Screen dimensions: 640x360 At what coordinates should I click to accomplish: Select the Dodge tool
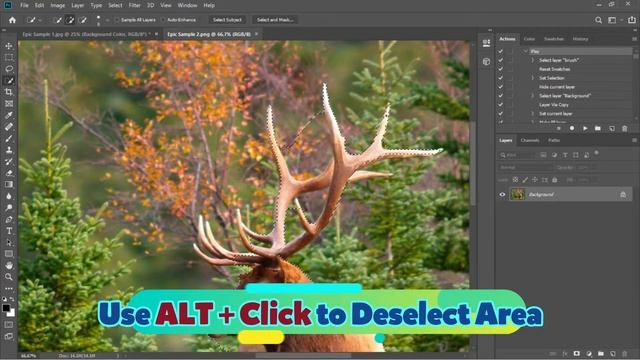coord(9,208)
